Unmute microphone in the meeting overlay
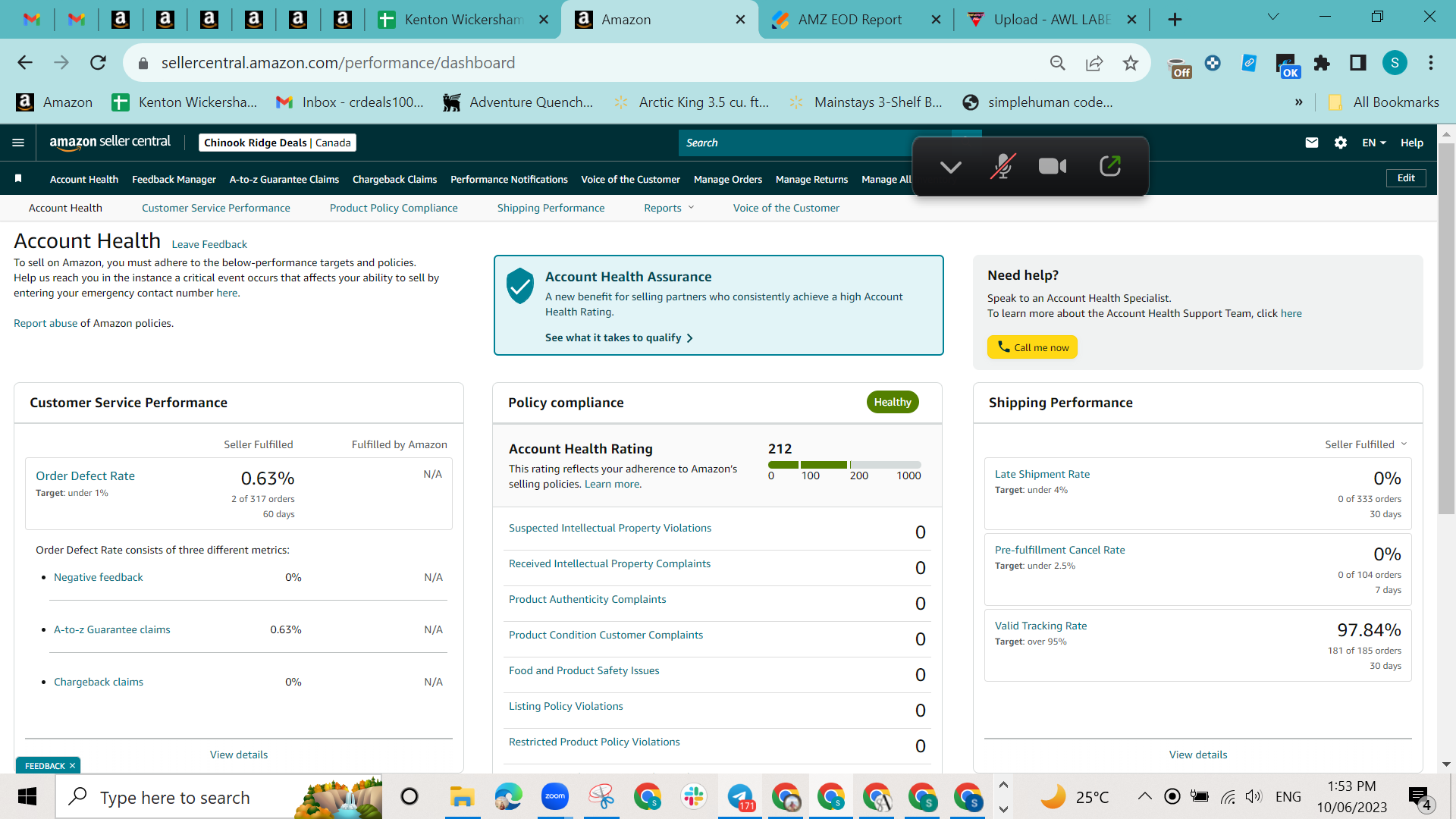This screenshot has height=819, width=1456. point(1003,166)
